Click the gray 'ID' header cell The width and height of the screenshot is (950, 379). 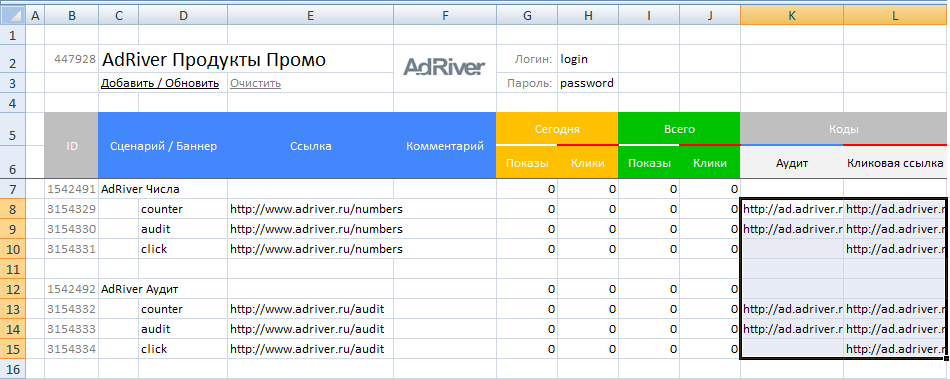tap(71, 145)
